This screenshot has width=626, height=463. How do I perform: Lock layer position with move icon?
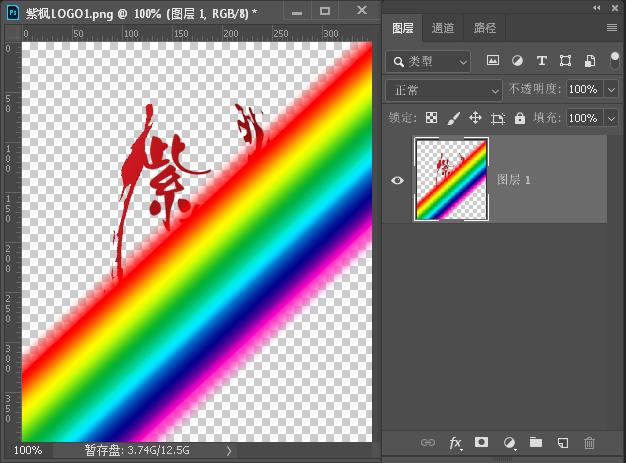(x=475, y=118)
